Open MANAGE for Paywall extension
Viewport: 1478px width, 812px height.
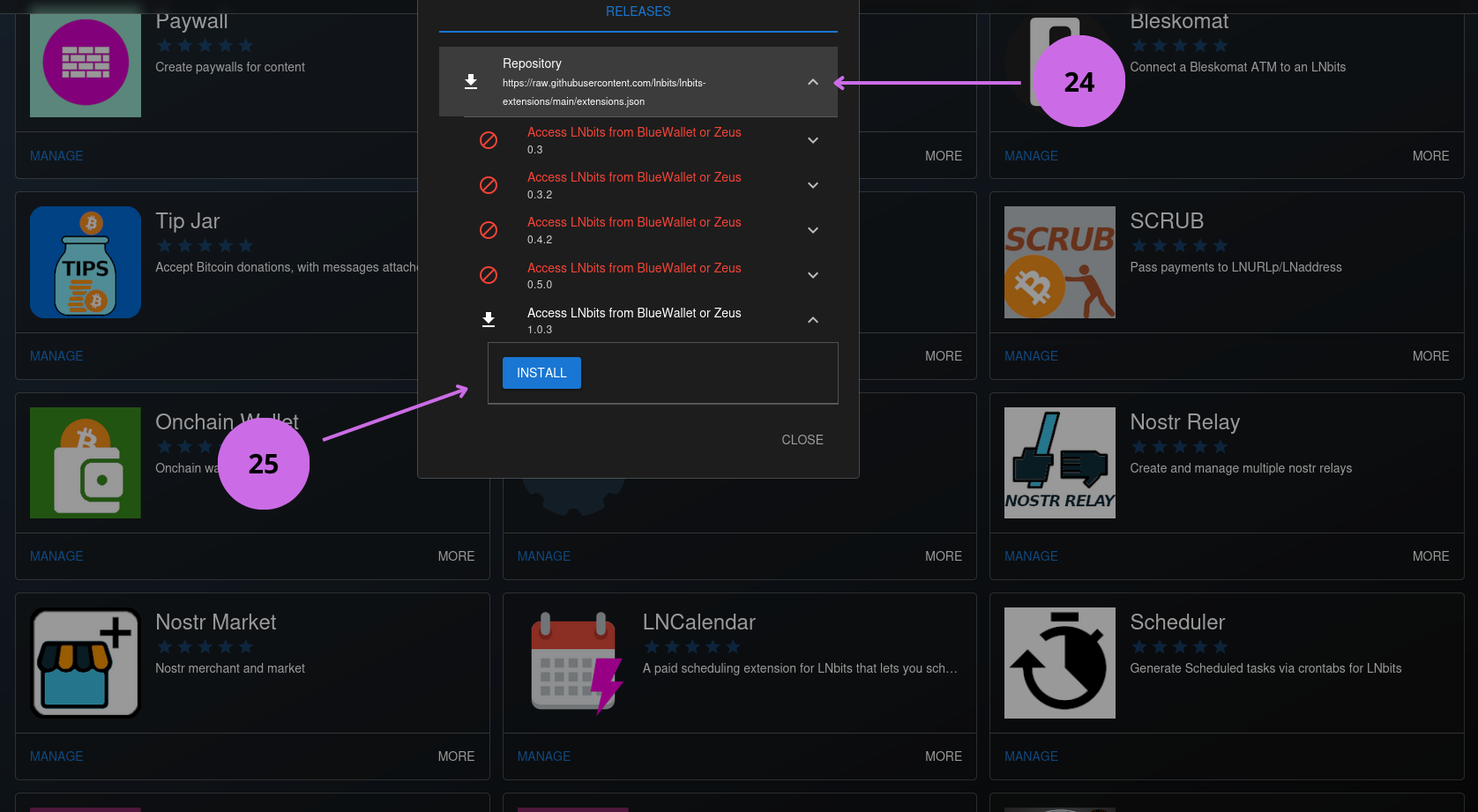[x=56, y=156]
